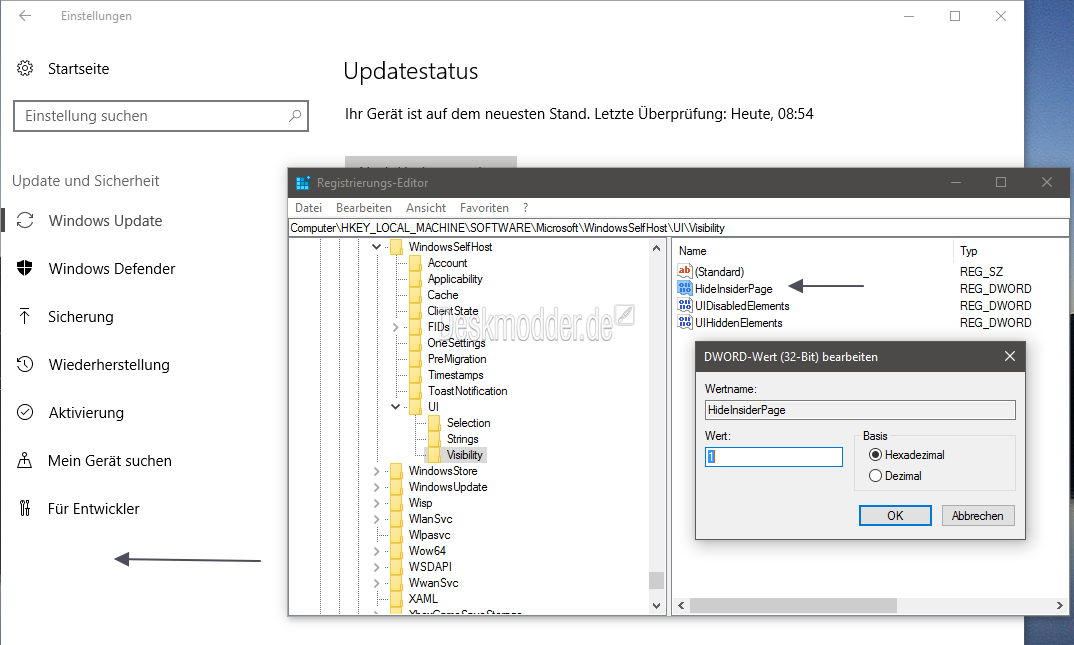
Task: Click the XAML folder icon
Action: (x=396, y=599)
